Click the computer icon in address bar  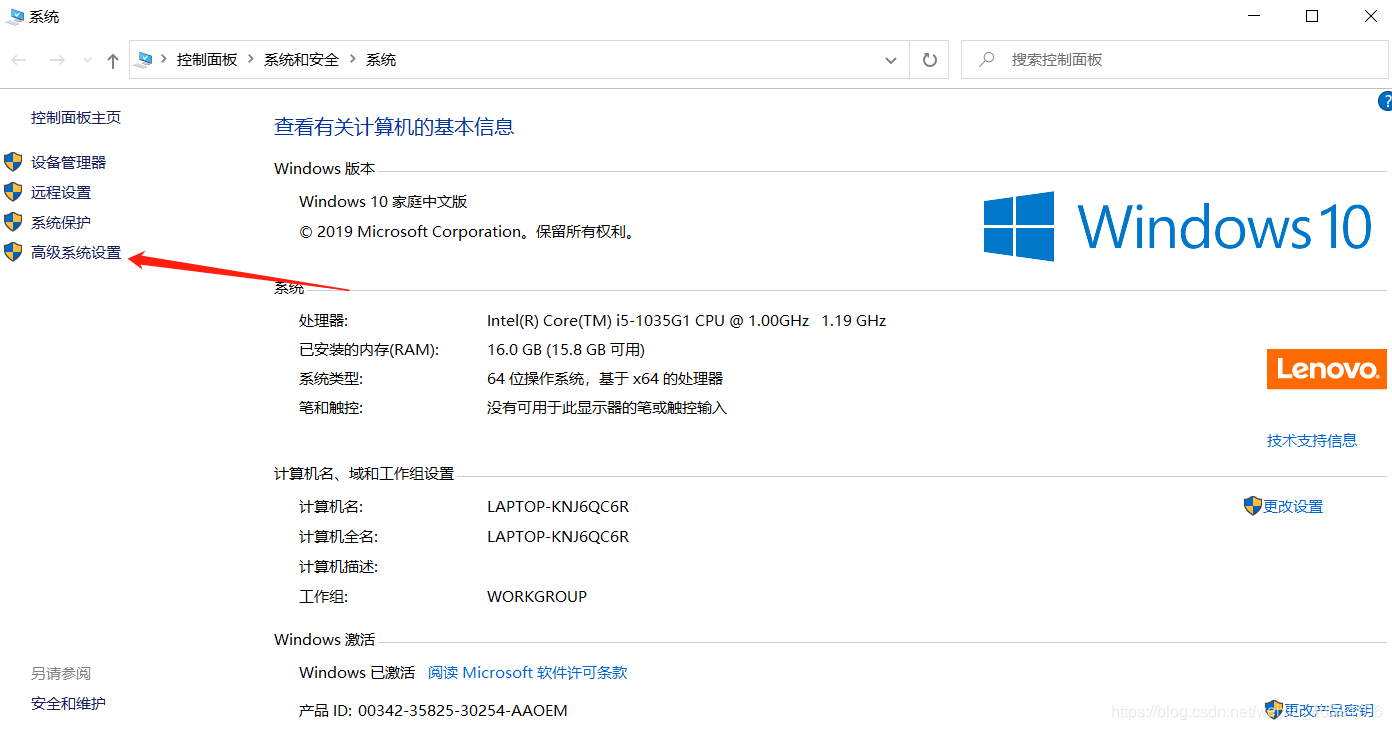[145, 59]
